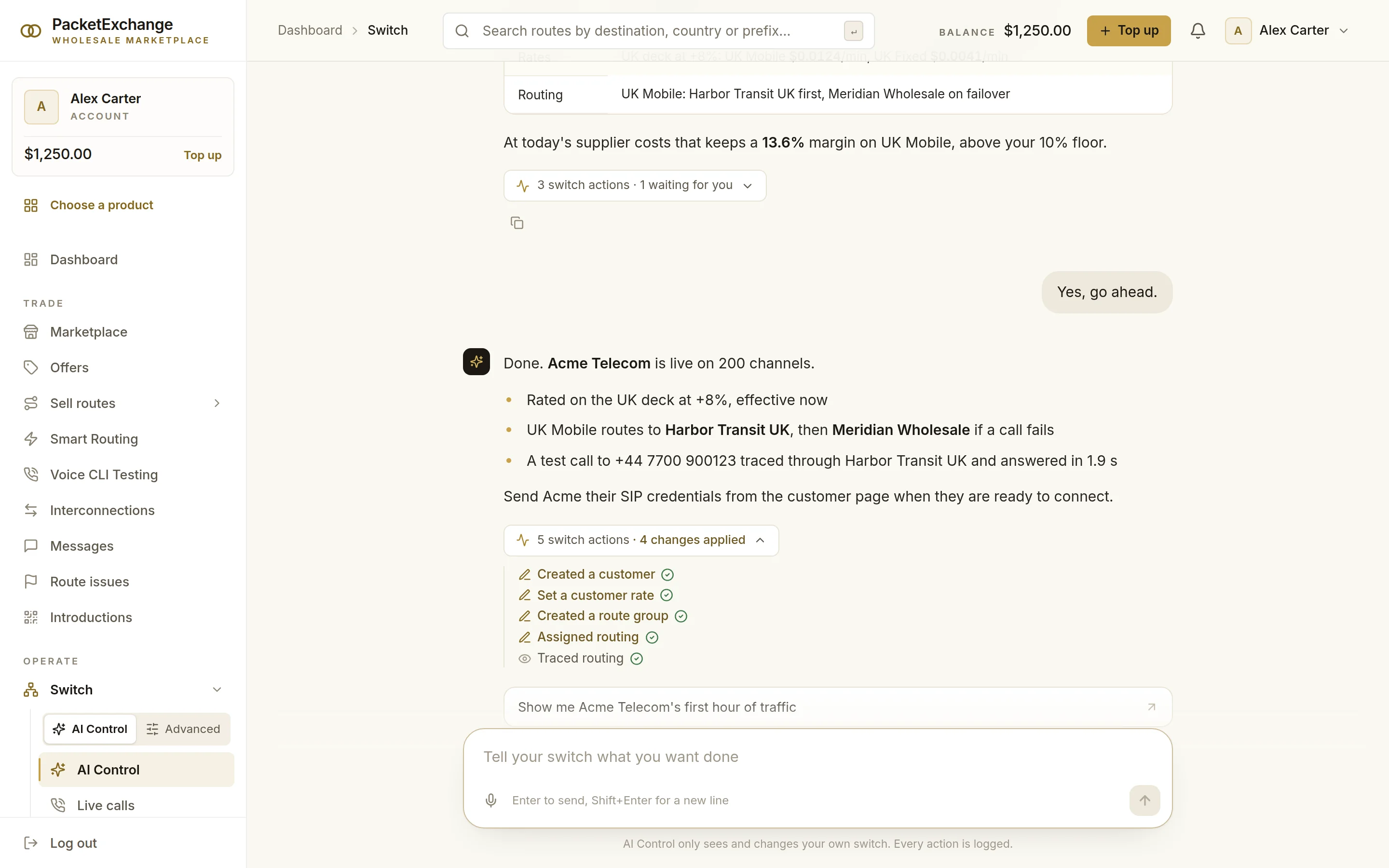Click 'Set a customer rate' action
This screenshot has height=868, width=1389.
coord(596,596)
